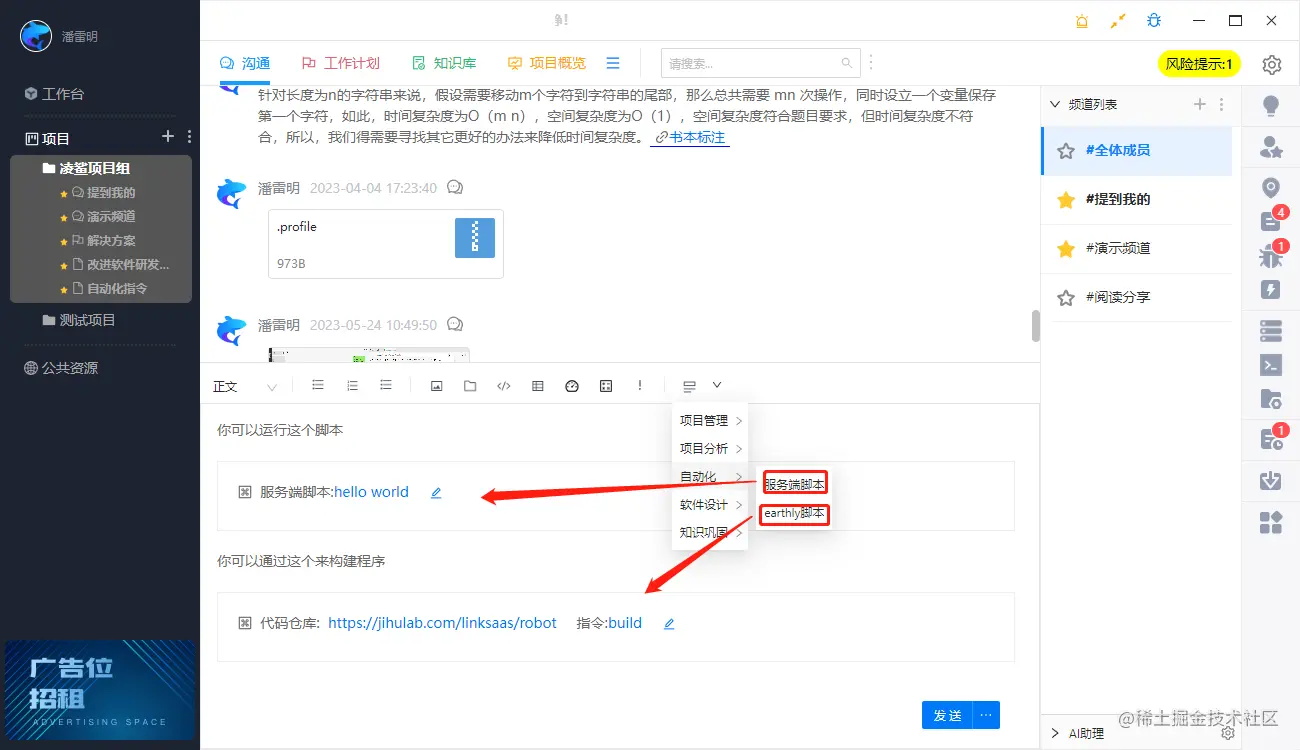The height and width of the screenshot is (750, 1300).
Task: Open settings via the top-right gear icon
Action: (1271, 65)
